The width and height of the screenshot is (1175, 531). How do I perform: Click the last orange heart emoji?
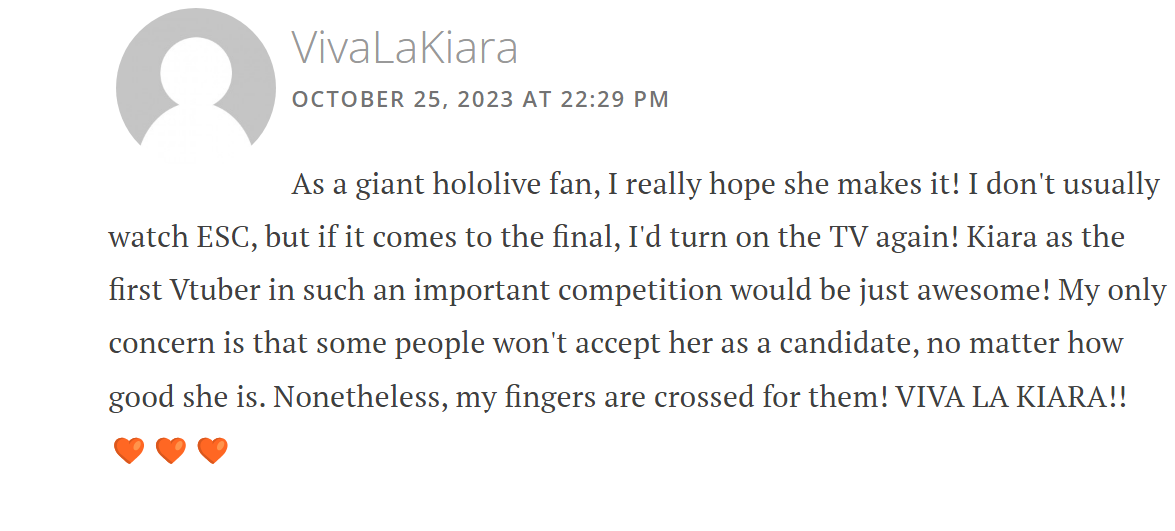click(213, 451)
